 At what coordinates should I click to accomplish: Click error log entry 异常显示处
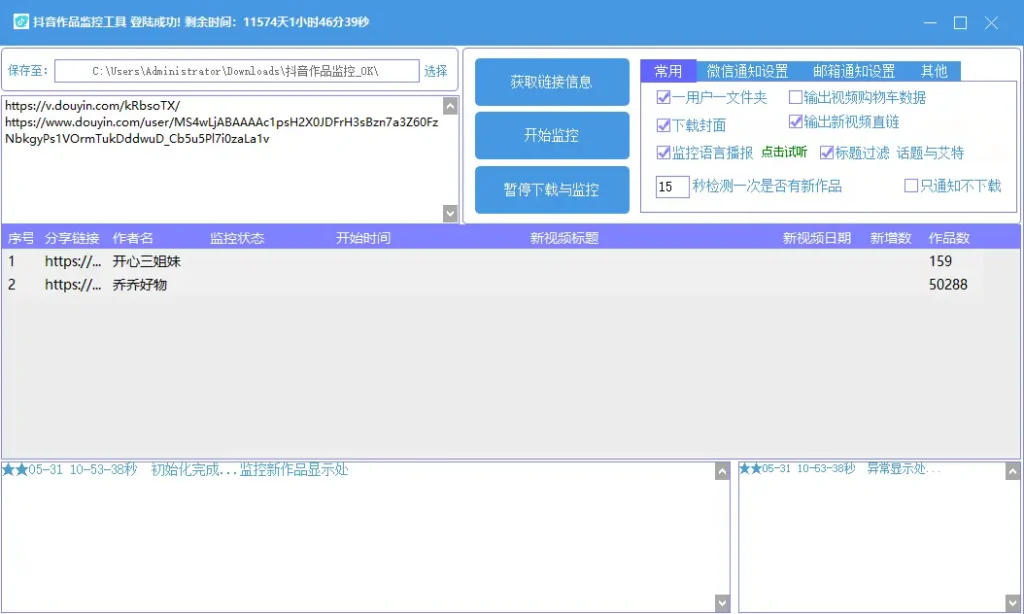pyautogui.click(x=903, y=468)
